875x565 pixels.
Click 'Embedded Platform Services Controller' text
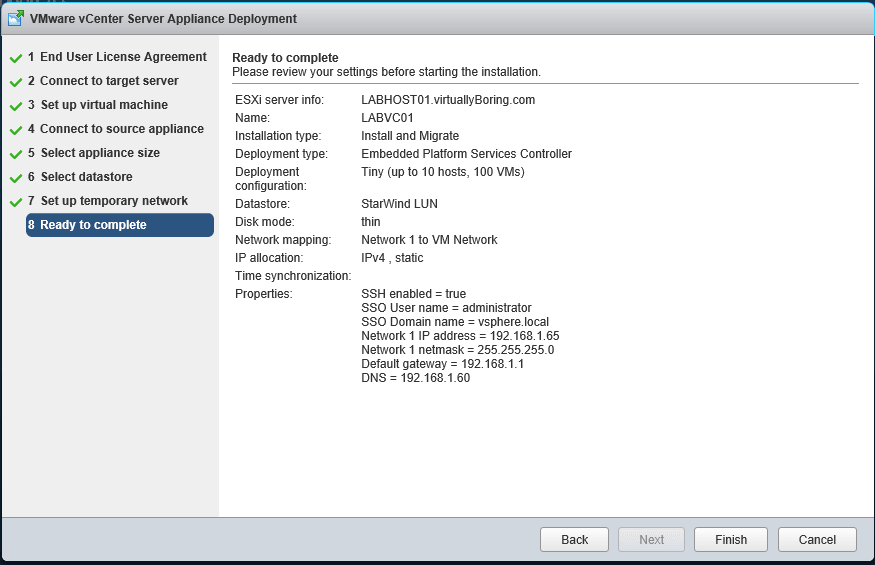(467, 154)
